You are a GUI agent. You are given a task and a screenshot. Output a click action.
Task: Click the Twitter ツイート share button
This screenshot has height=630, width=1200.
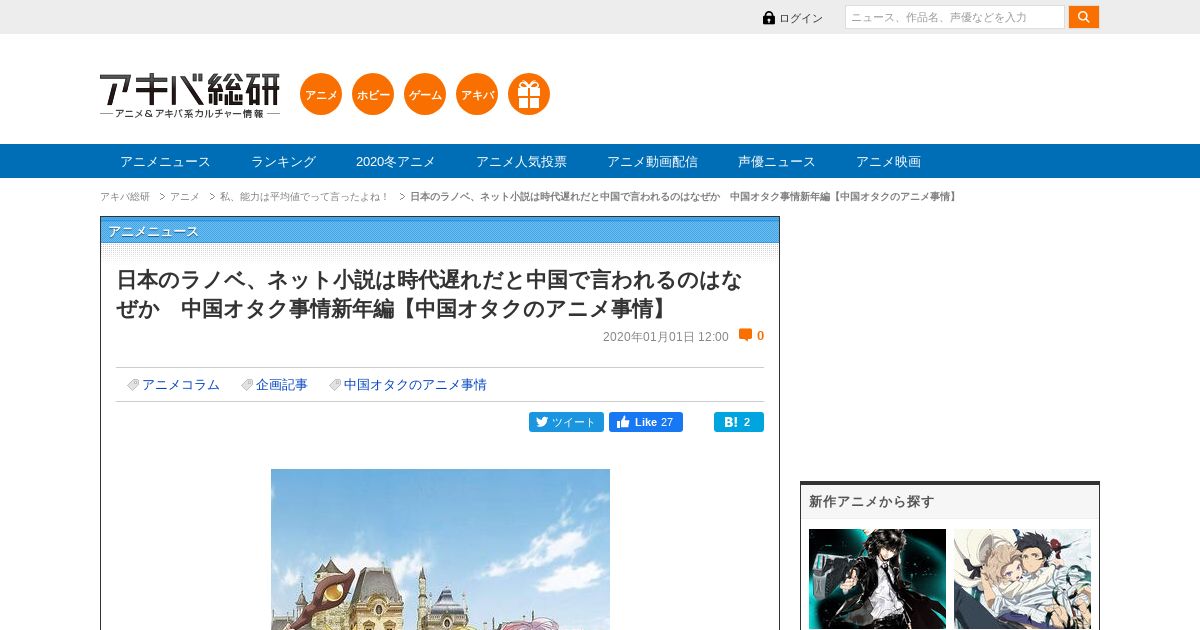click(566, 422)
